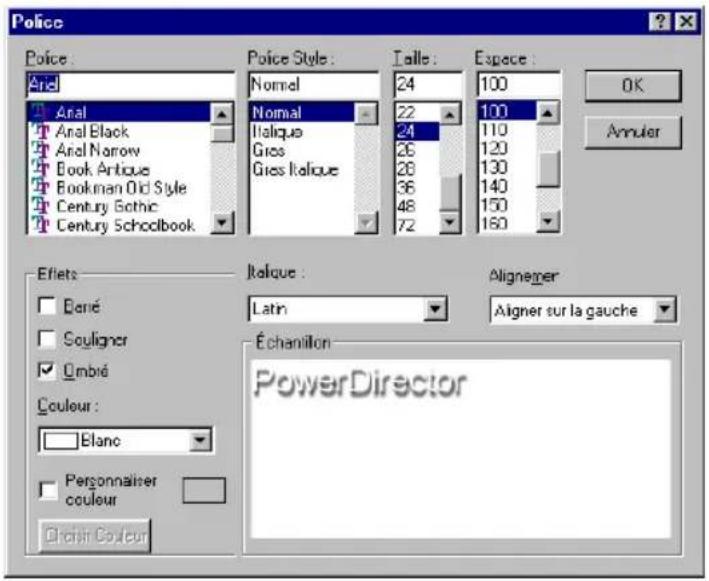Viewport: 709px width, 581px height.
Task: Open the Latin script dropdown
Action: (435, 309)
